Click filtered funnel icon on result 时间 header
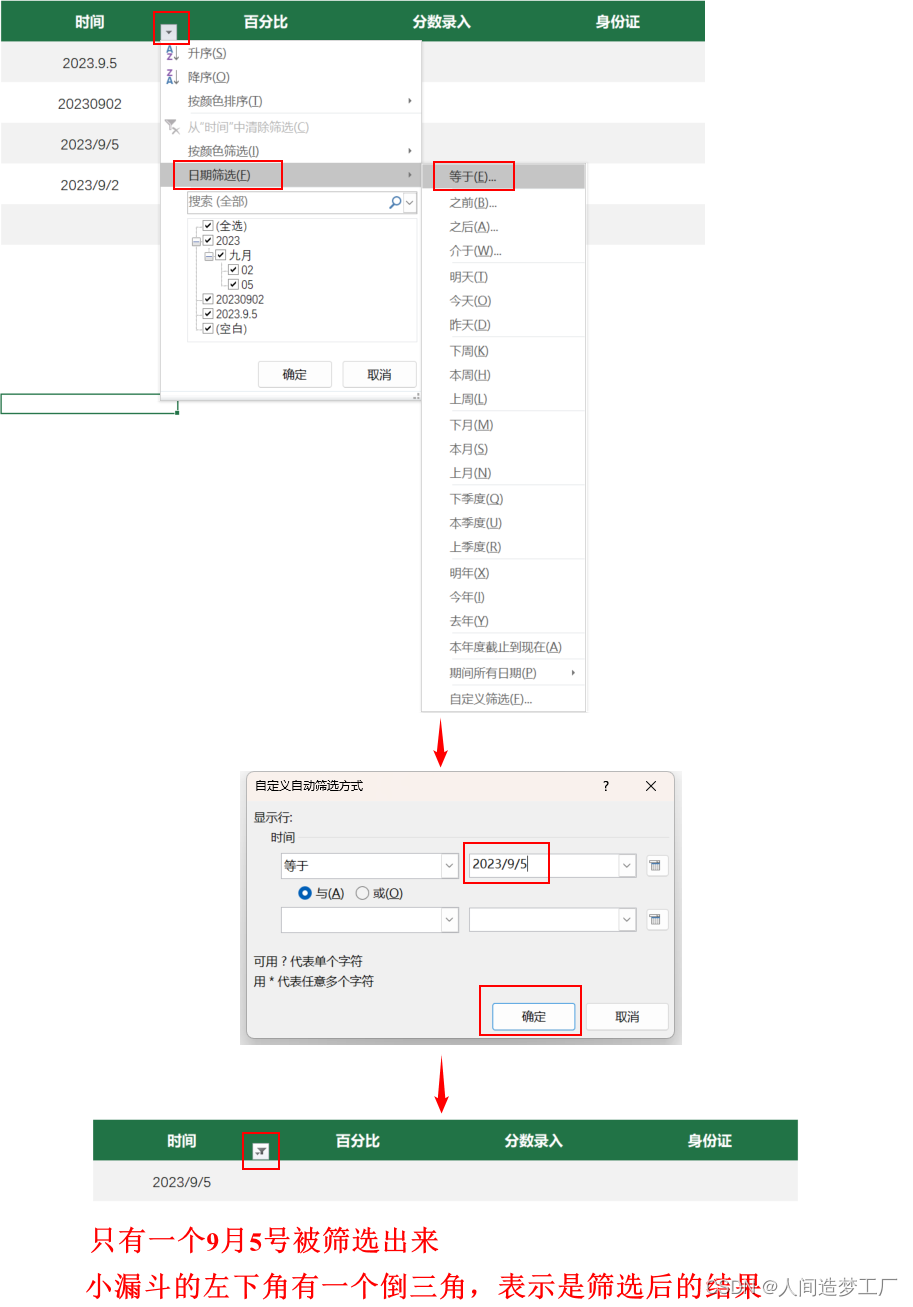 point(261,1152)
